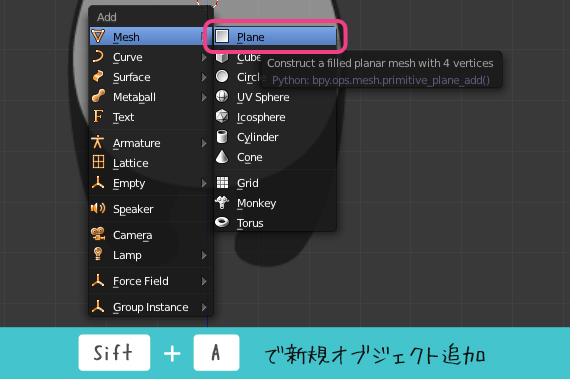Add a UV Sphere mesh
Screen dimensions: 570x379
point(275,97)
